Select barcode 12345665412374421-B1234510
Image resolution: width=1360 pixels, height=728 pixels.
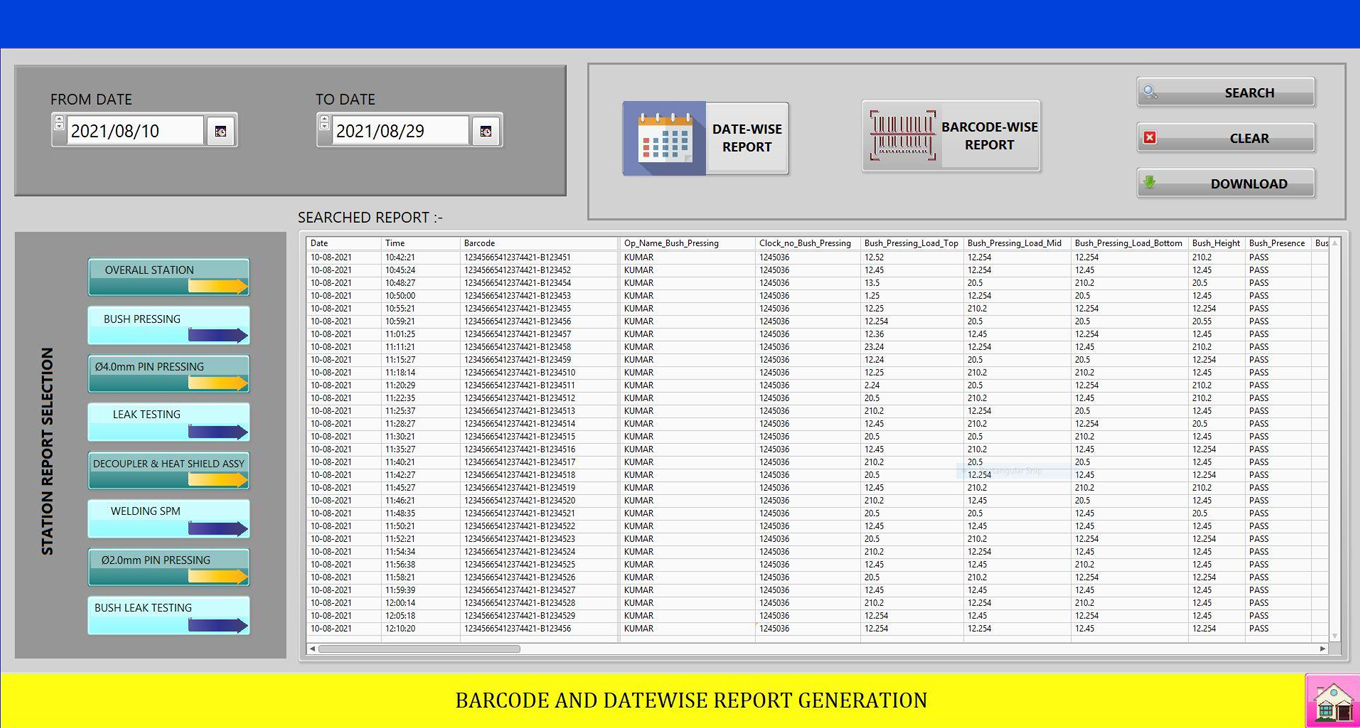pyautogui.click(x=519, y=373)
